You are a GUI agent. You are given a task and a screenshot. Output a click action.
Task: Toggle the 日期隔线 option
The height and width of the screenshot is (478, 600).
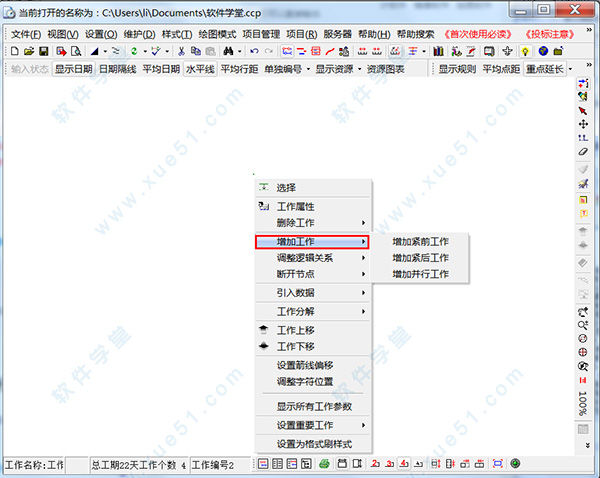tap(117, 69)
